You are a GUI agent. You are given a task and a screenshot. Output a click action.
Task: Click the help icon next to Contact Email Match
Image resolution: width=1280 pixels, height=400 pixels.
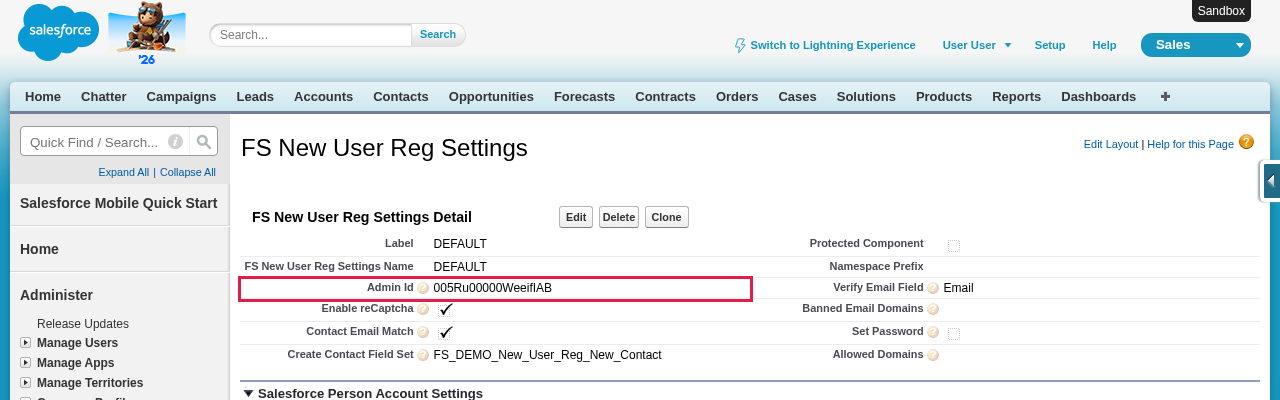coord(423,332)
